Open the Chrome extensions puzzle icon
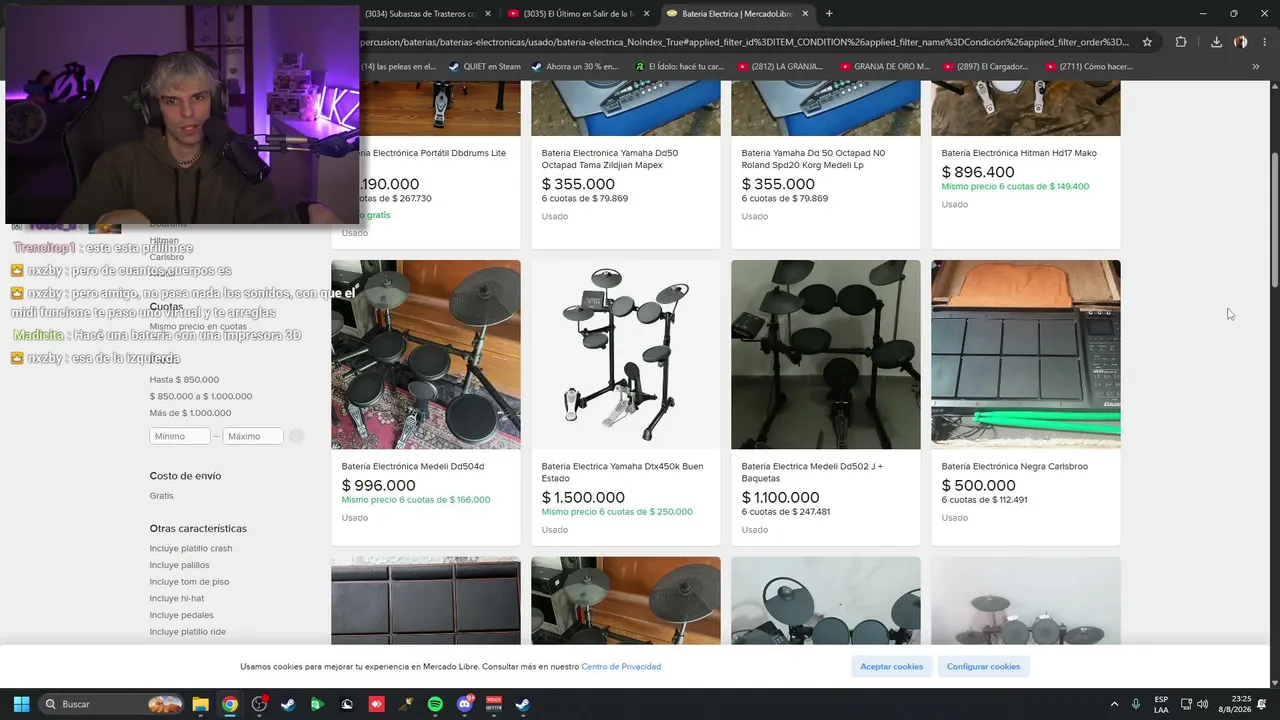The image size is (1280, 720). point(1181,42)
